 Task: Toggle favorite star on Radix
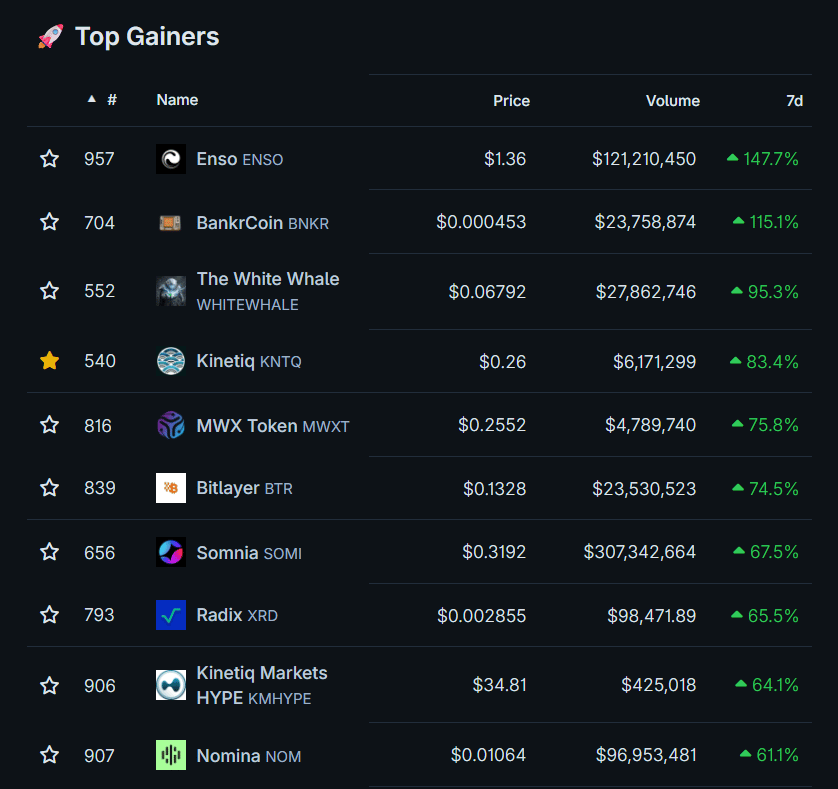tap(50, 615)
